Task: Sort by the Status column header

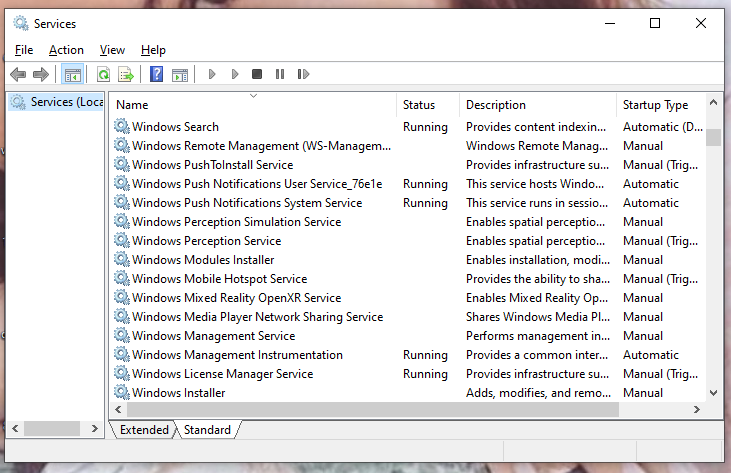Action: click(x=428, y=105)
